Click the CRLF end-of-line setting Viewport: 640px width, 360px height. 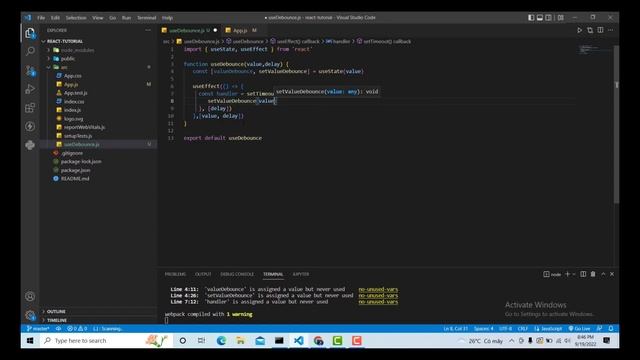coord(523,329)
